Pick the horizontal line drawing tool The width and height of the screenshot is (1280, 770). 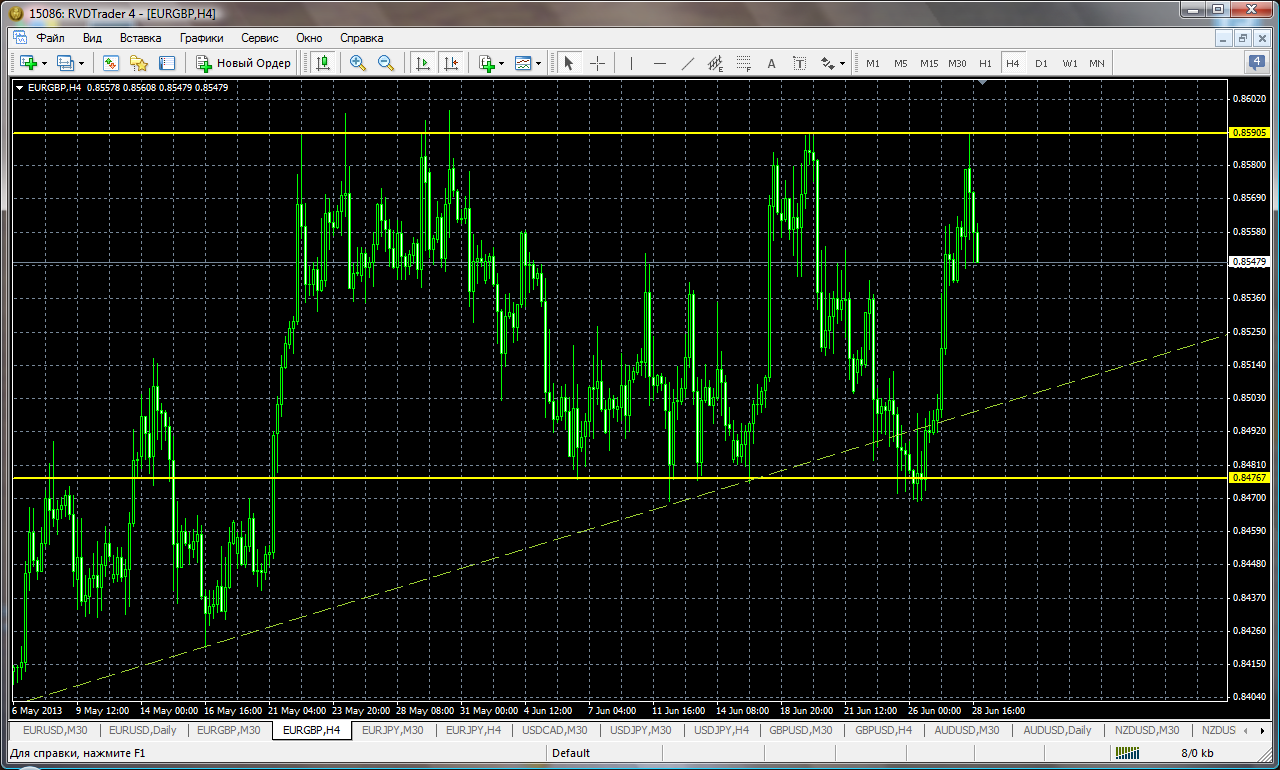click(659, 63)
